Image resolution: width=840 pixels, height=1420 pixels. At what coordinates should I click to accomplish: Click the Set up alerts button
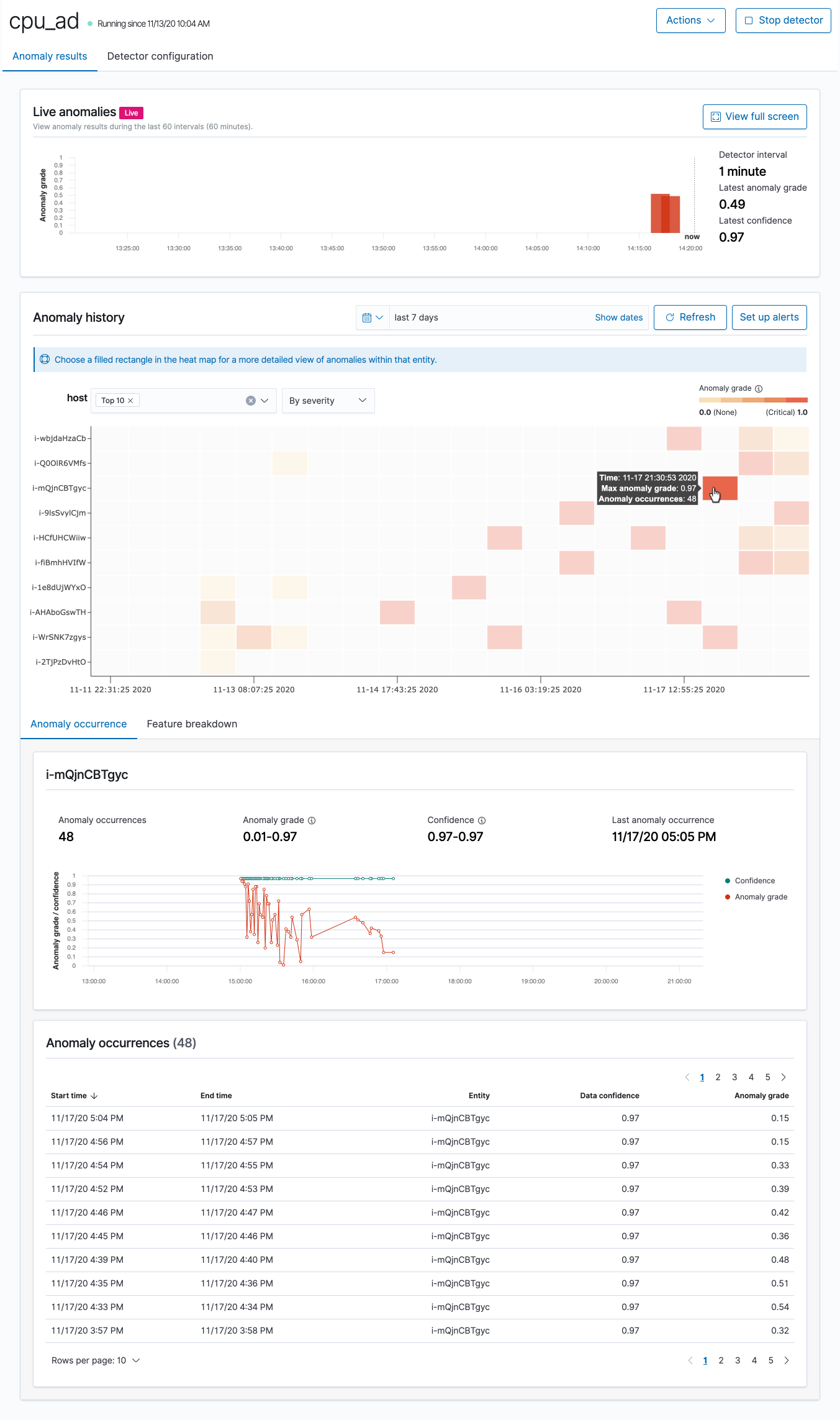(769, 317)
